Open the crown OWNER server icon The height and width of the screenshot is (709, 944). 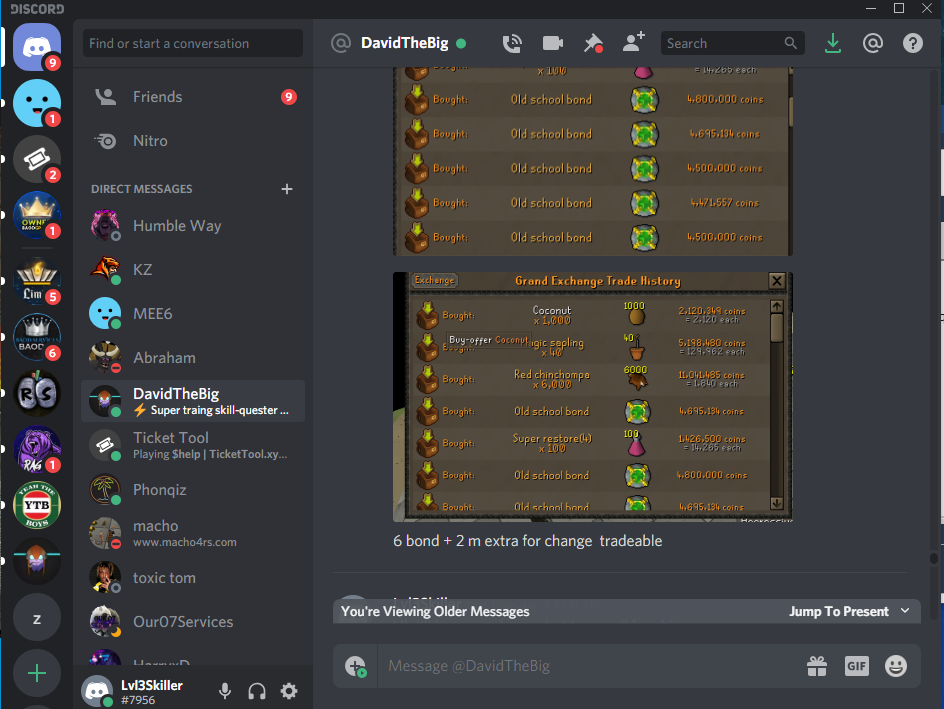[x=37, y=215]
